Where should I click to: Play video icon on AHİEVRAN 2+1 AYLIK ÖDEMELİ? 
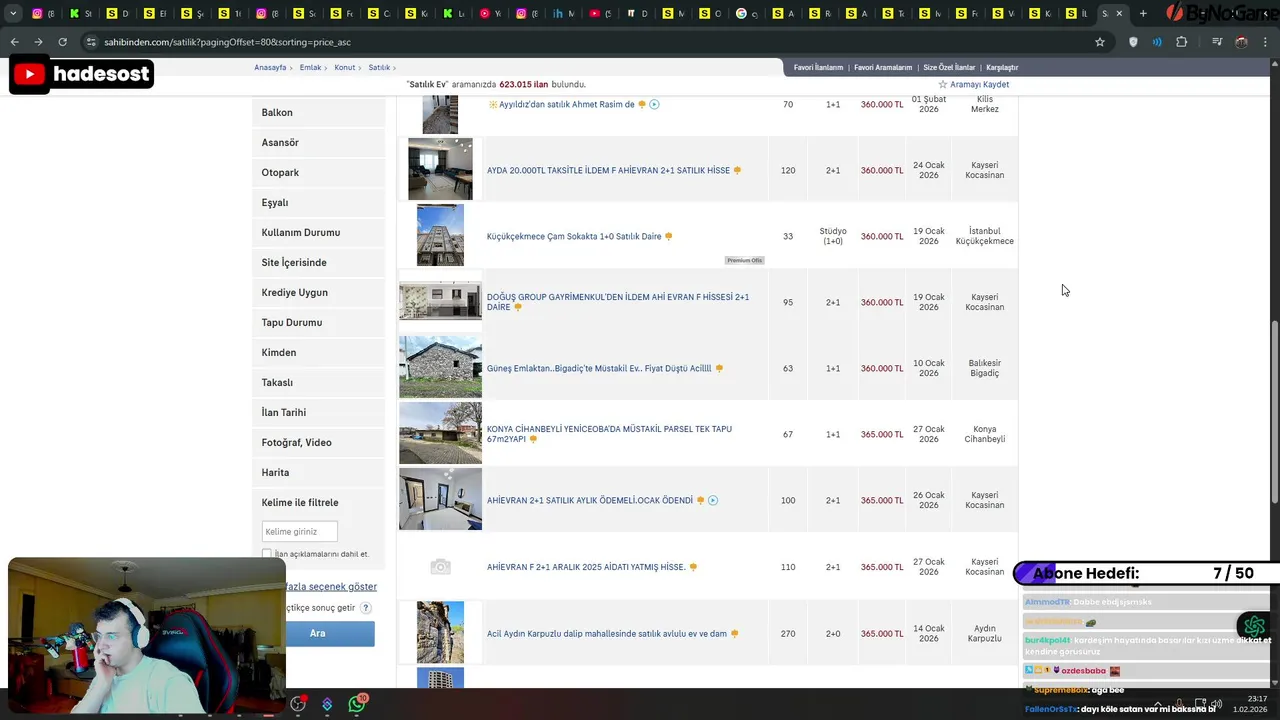click(x=713, y=500)
